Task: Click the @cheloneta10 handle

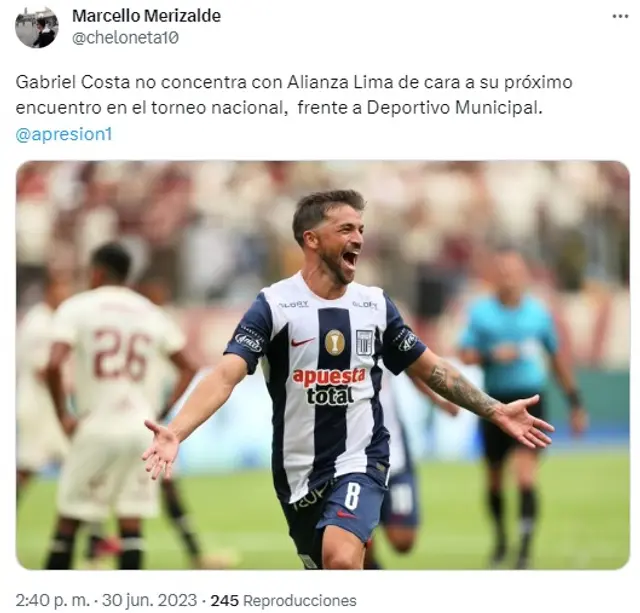Action: click(x=125, y=38)
